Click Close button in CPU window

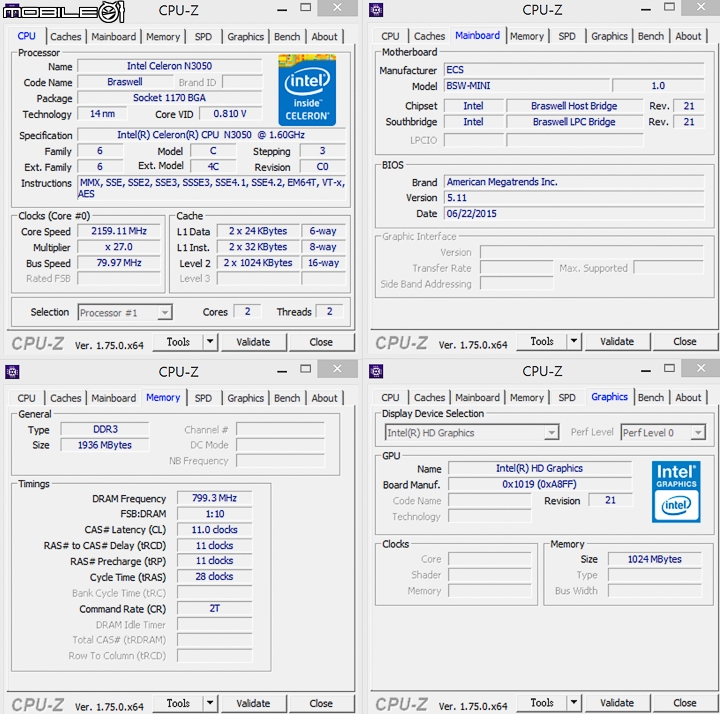[321, 342]
